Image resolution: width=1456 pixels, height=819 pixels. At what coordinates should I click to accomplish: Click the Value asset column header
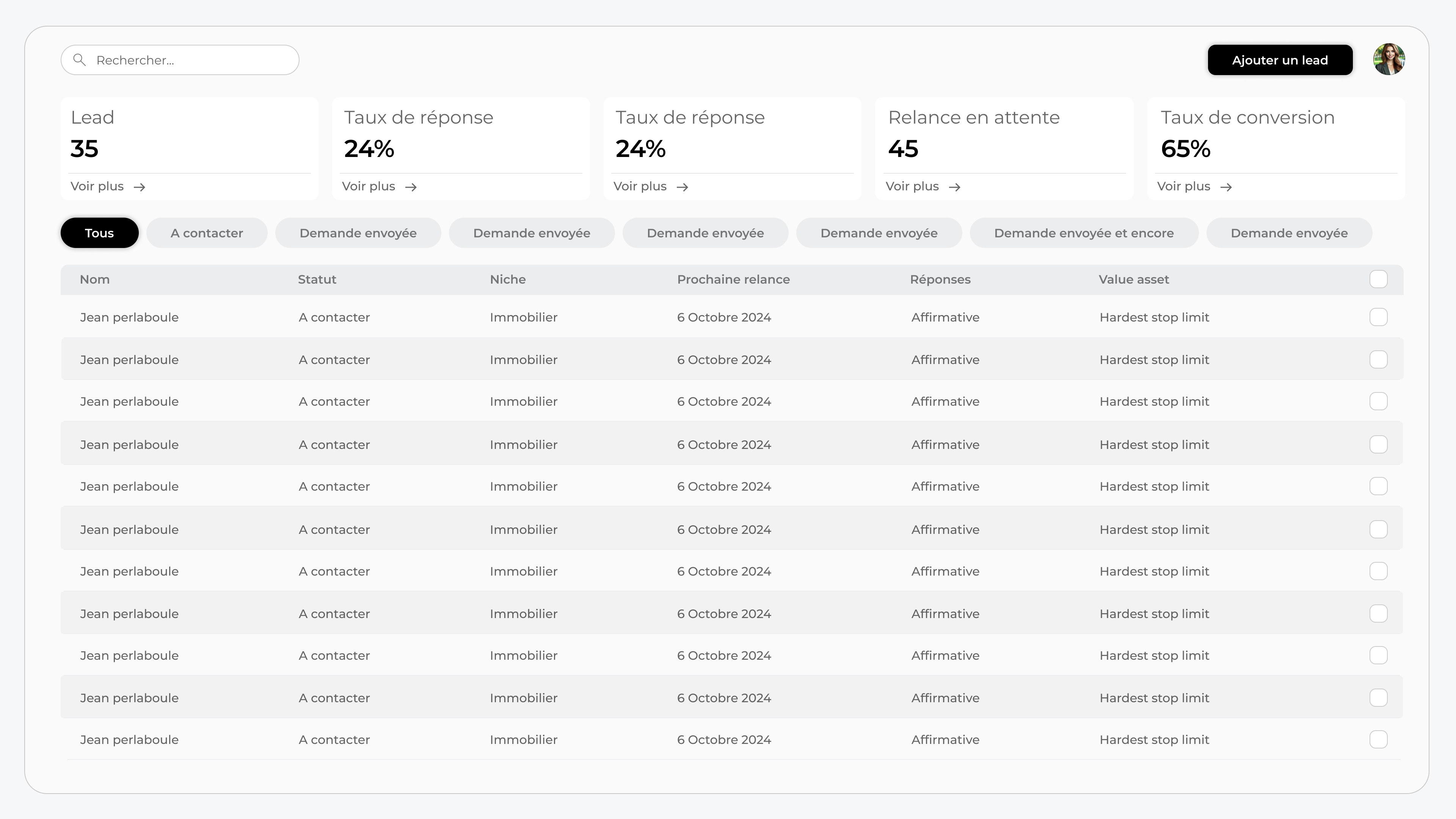[1133, 279]
